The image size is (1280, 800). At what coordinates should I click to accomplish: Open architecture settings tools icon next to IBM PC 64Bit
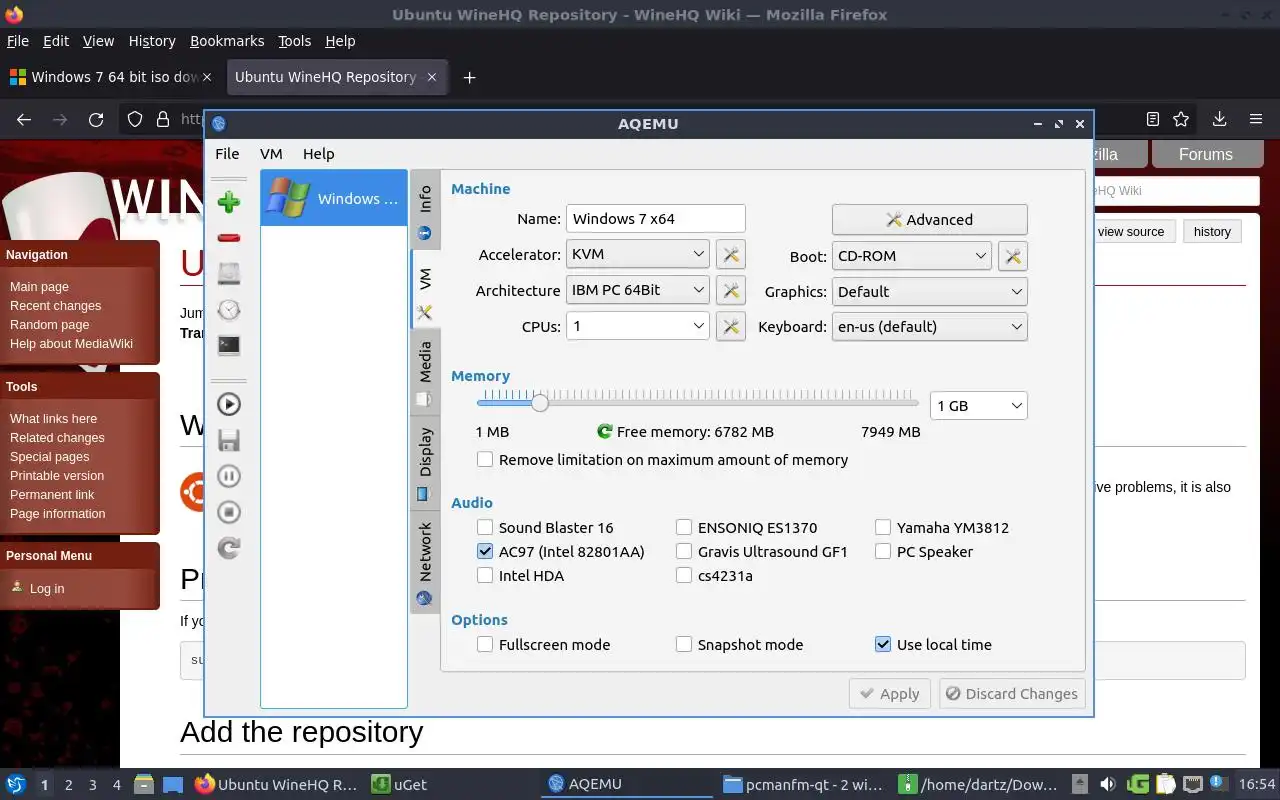pos(731,290)
